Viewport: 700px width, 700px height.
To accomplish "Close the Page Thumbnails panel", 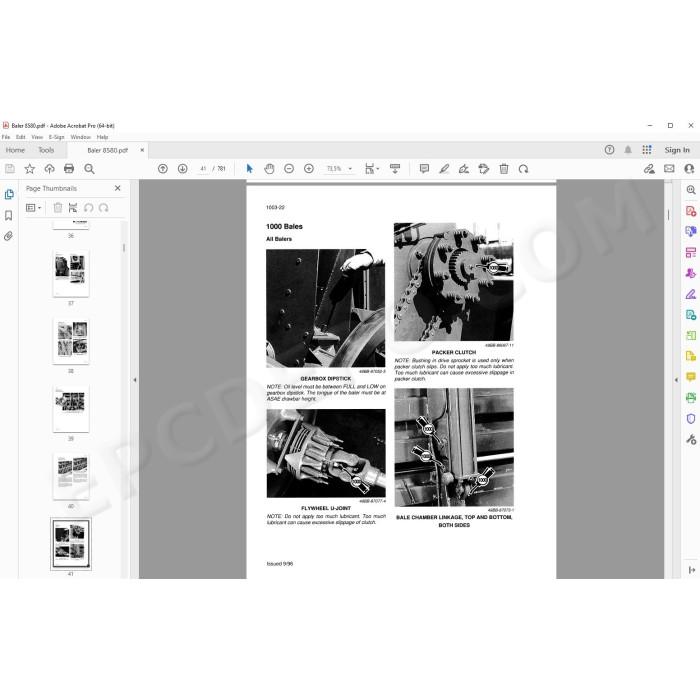I will click(x=117, y=188).
